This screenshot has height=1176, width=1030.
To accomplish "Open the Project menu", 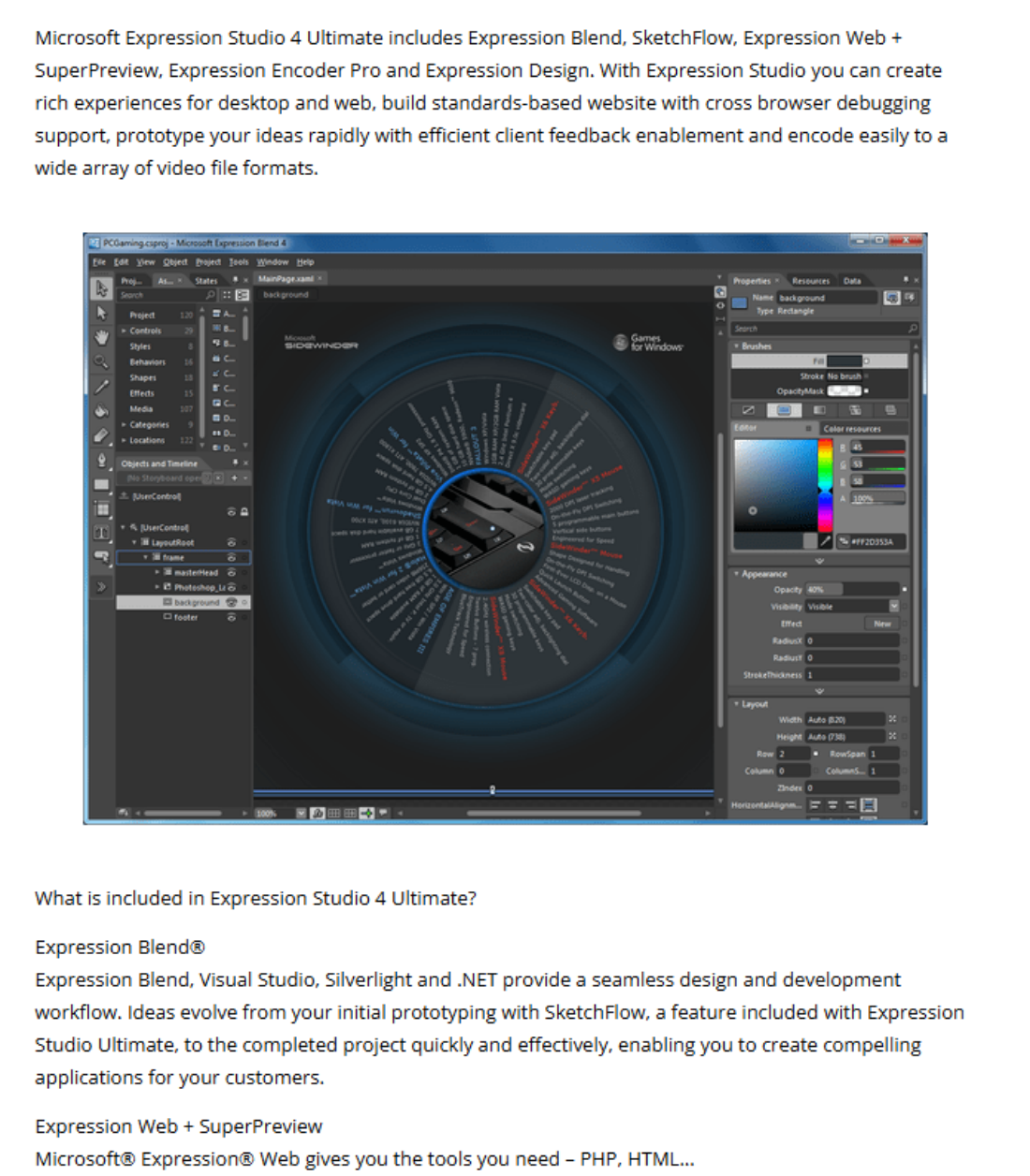I will 208,262.
